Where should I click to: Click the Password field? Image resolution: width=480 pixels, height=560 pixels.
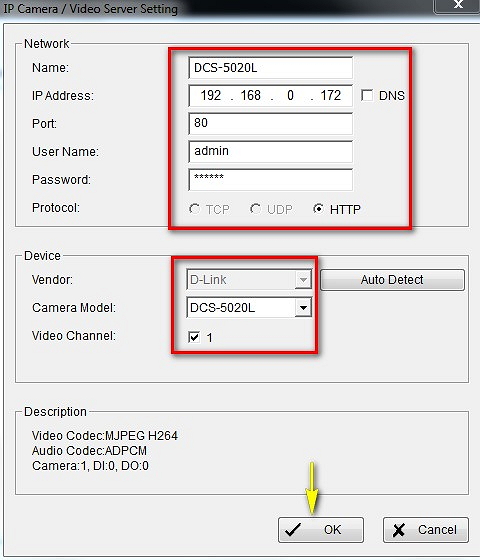click(x=270, y=180)
